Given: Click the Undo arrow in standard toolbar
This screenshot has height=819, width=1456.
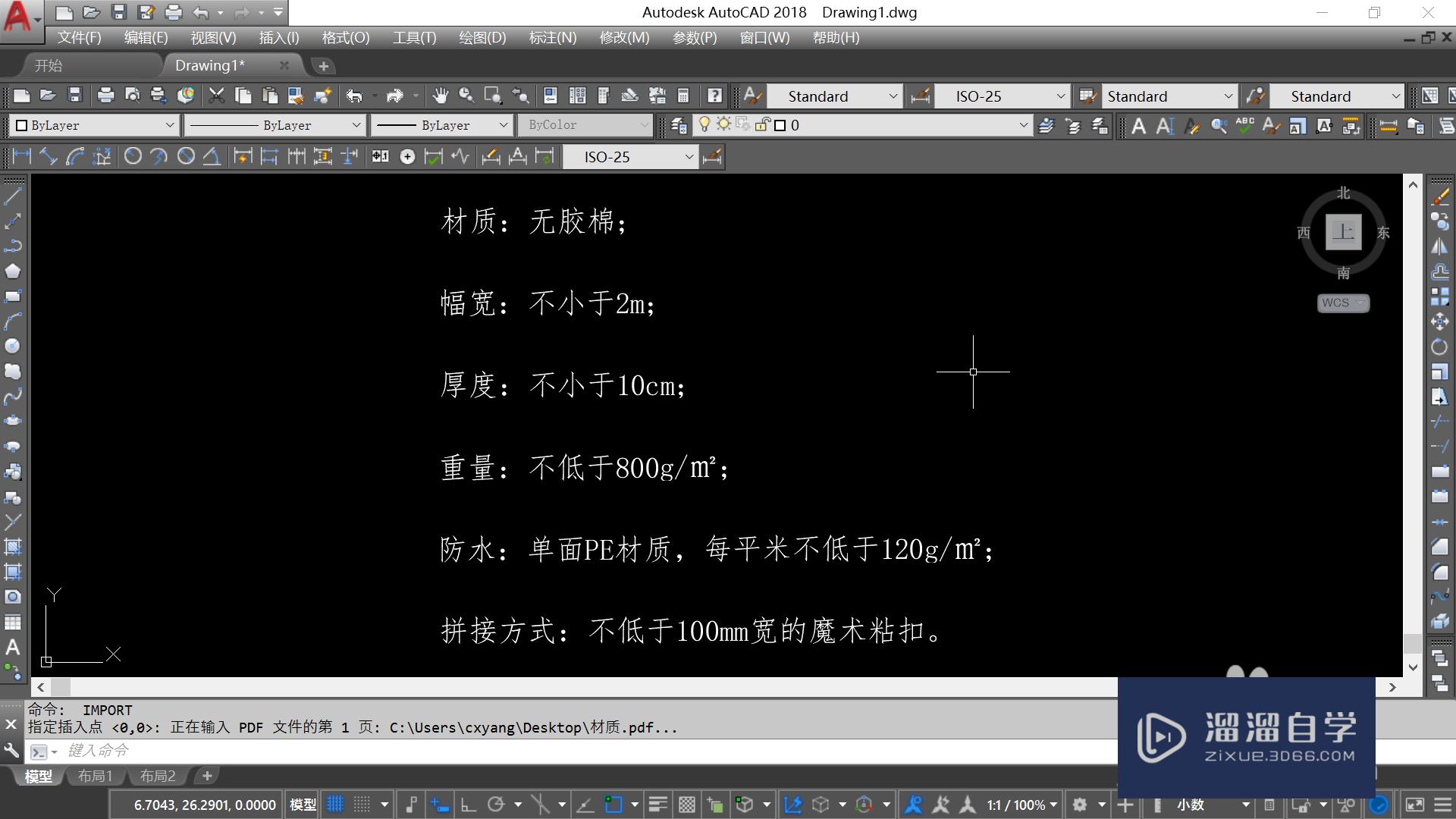Looking at the screenshot, I should [x=354, y=96].
